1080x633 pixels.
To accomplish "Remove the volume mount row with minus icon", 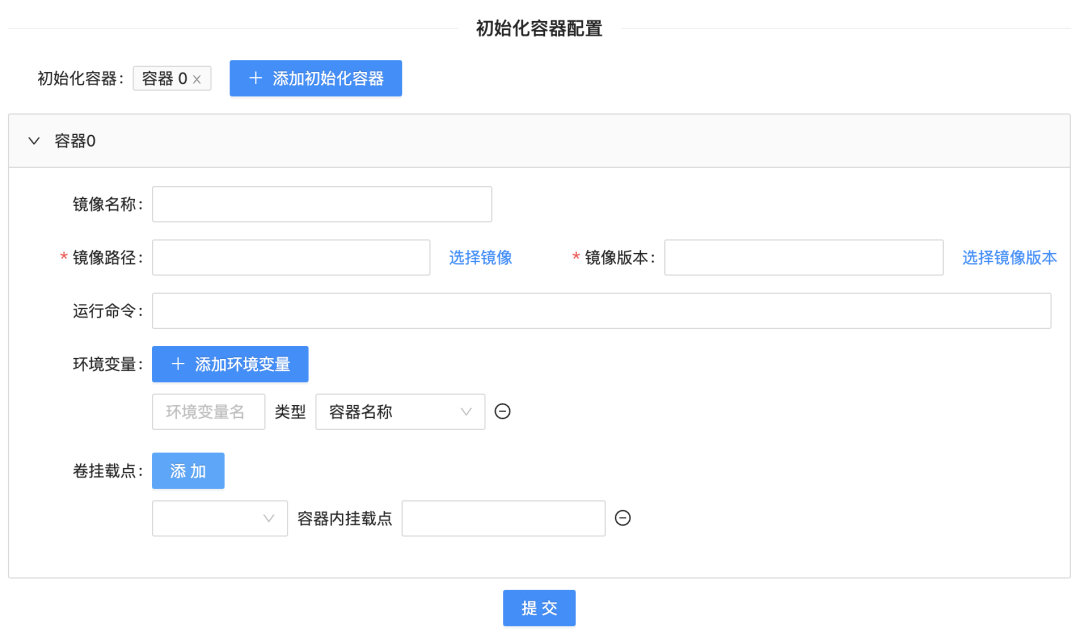I will point(623,518).
